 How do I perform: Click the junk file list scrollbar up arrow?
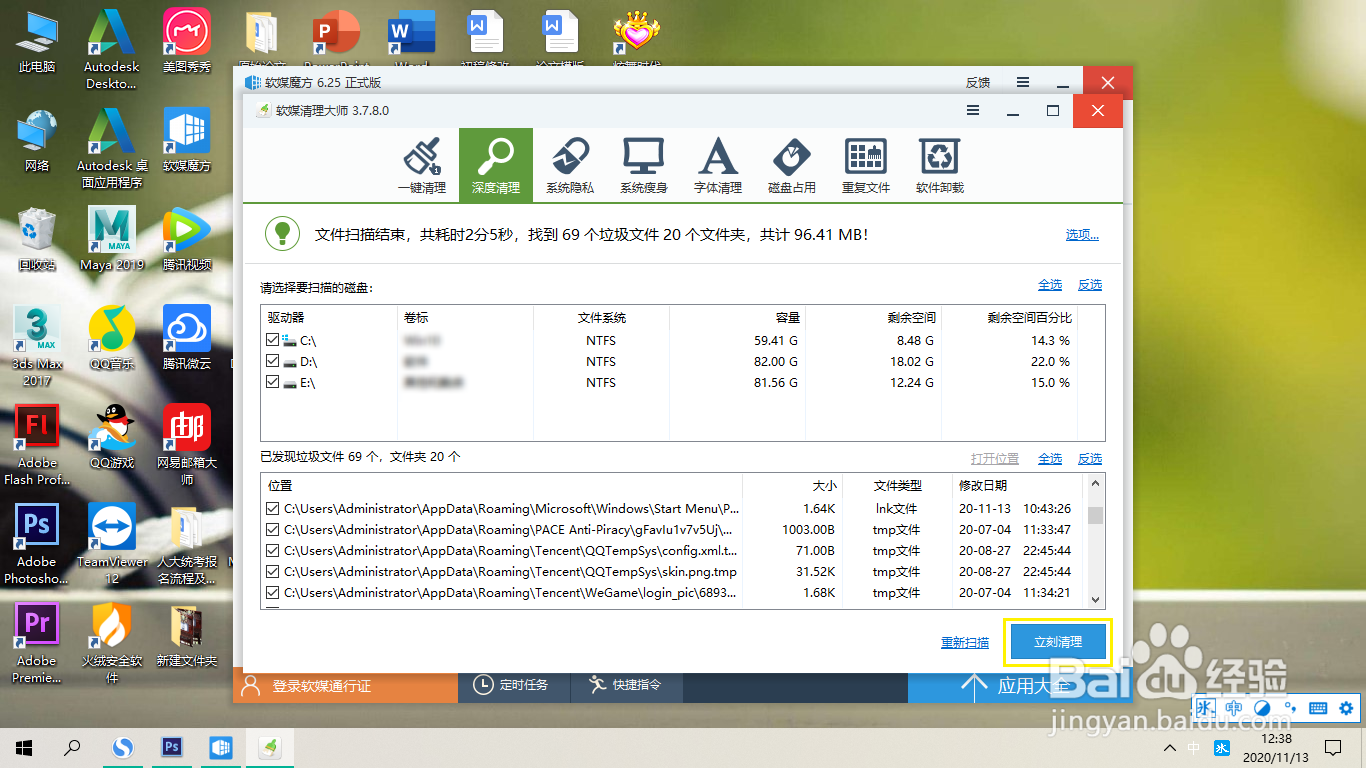[x=1096, y=484]
